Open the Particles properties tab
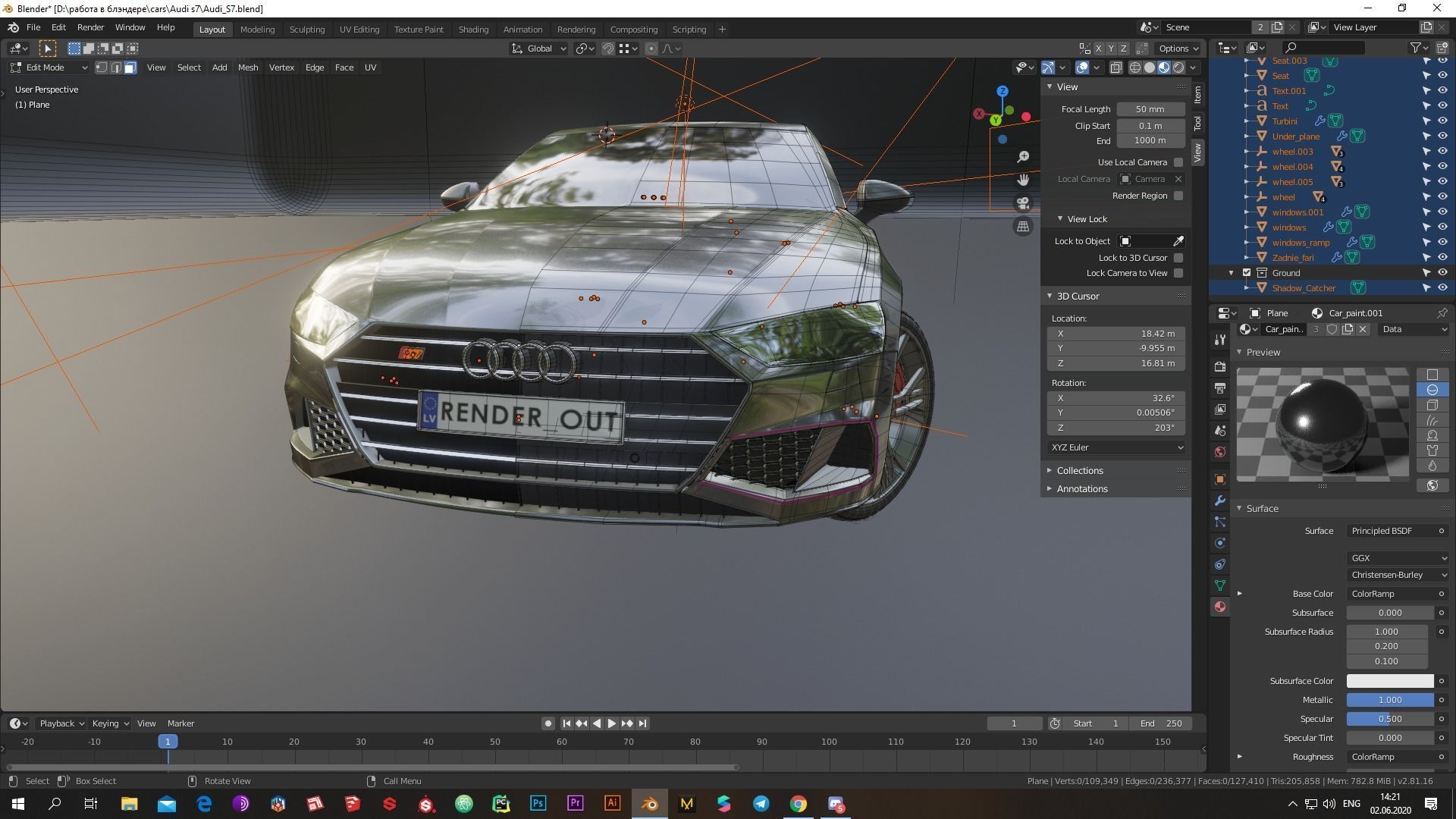This screenshot has height=819, width=1456. tap(1219, 522)
